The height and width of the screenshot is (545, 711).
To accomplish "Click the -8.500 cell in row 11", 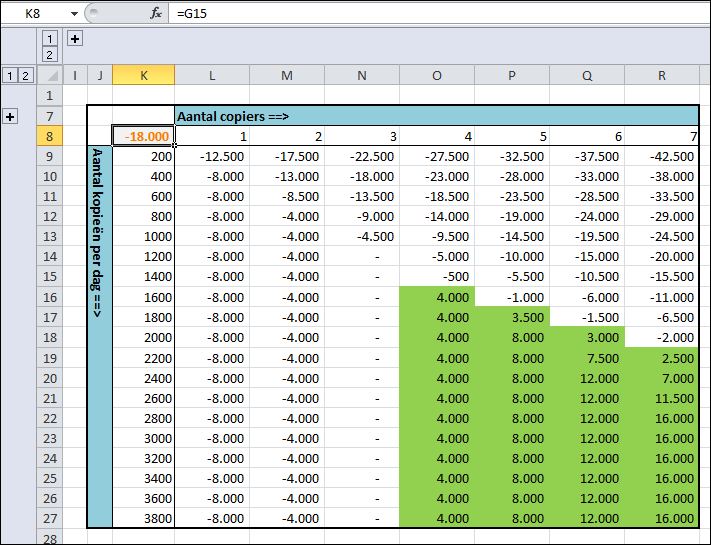I will (x=287, y=196).
